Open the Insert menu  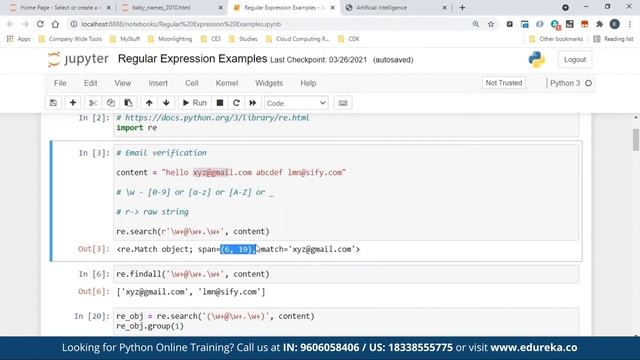(158, 83)
